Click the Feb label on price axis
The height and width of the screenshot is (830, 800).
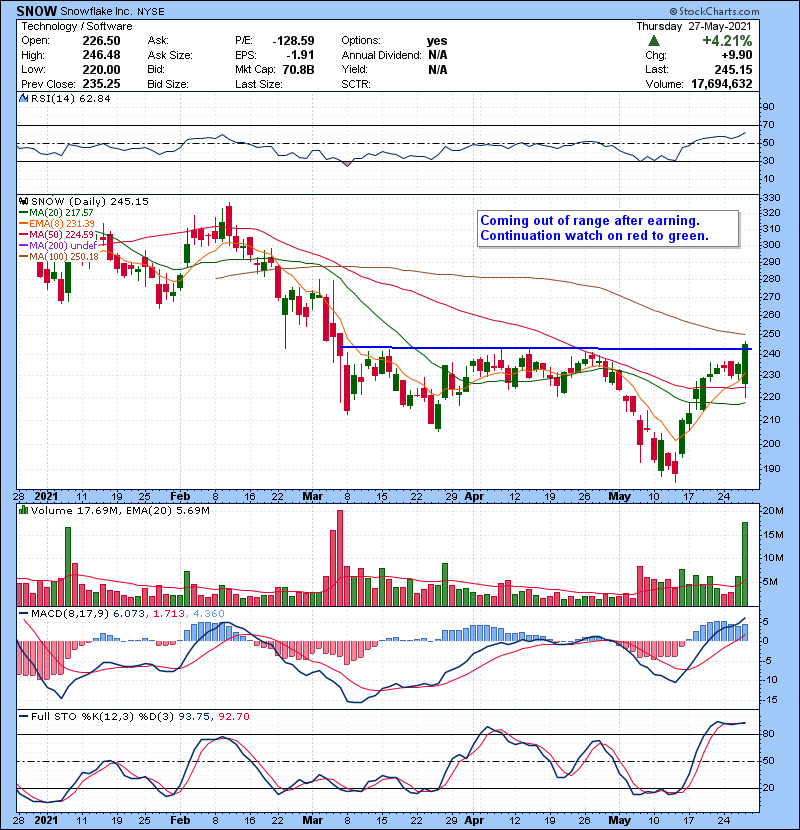(x=180, y=496)
